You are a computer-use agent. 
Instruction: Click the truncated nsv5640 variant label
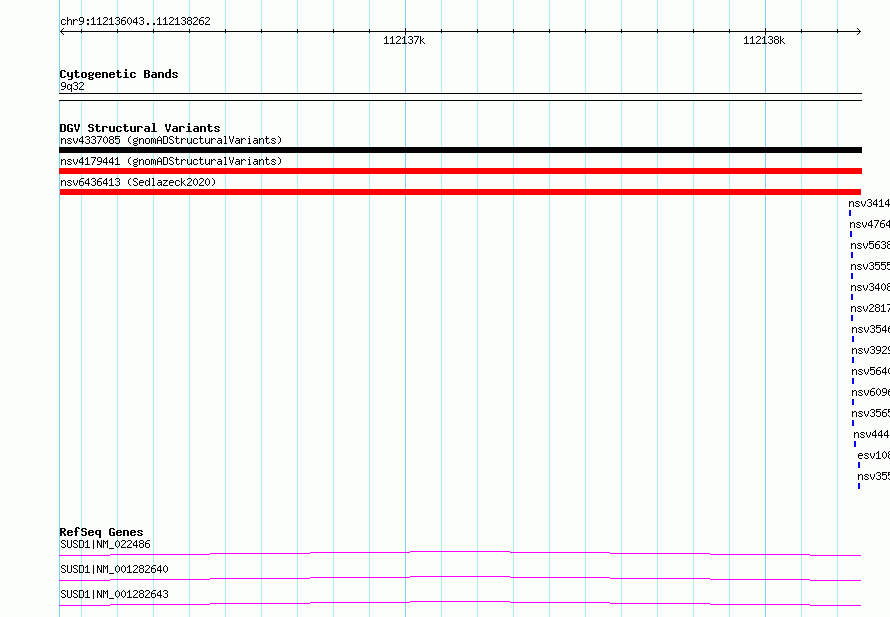(871, 371)
